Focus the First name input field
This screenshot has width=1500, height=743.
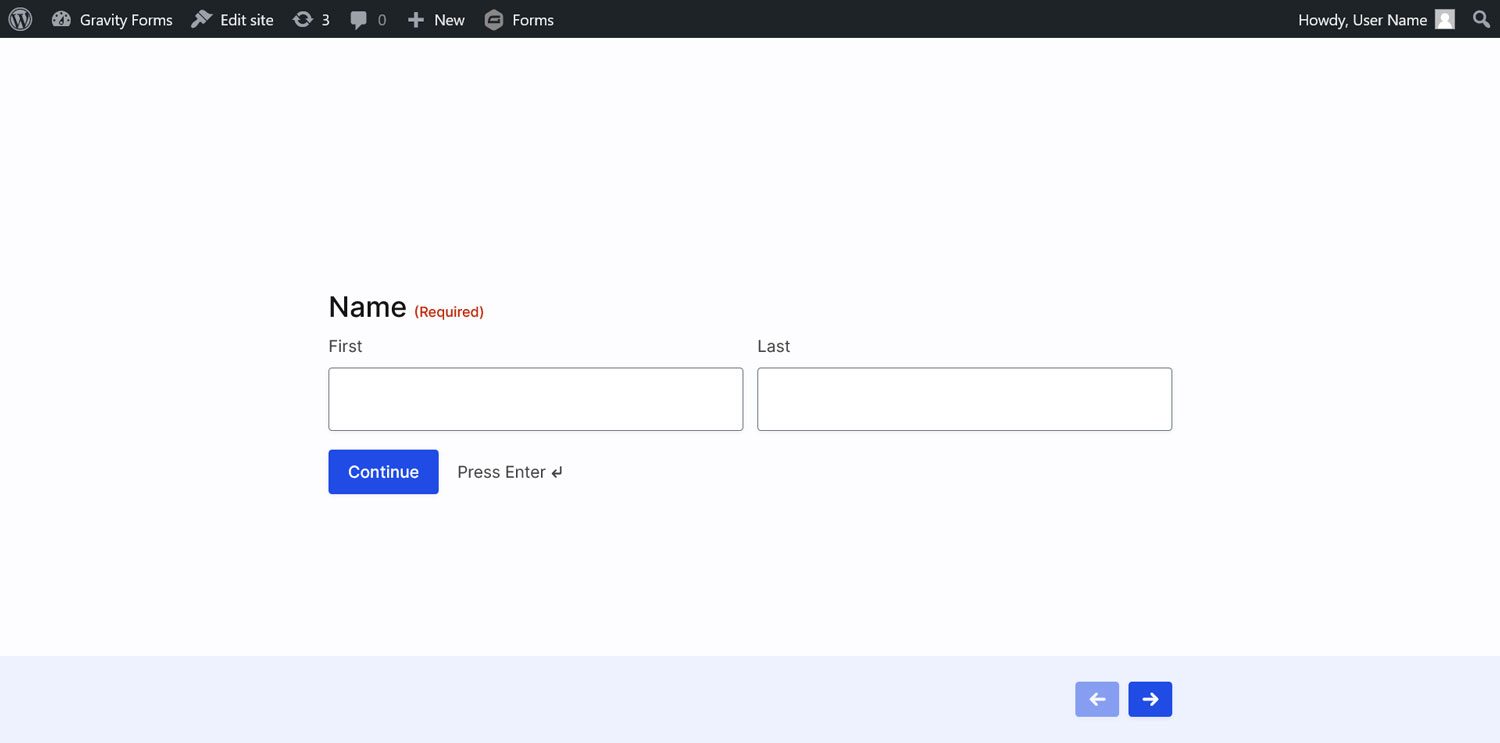(x=535, y=399)
